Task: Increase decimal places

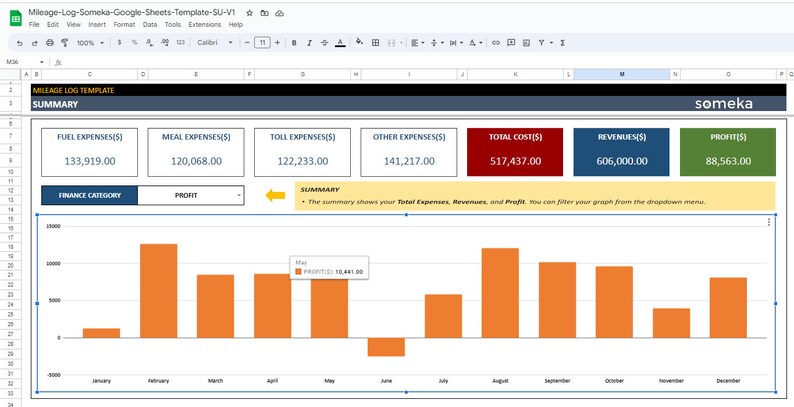Action: [165, 43]
